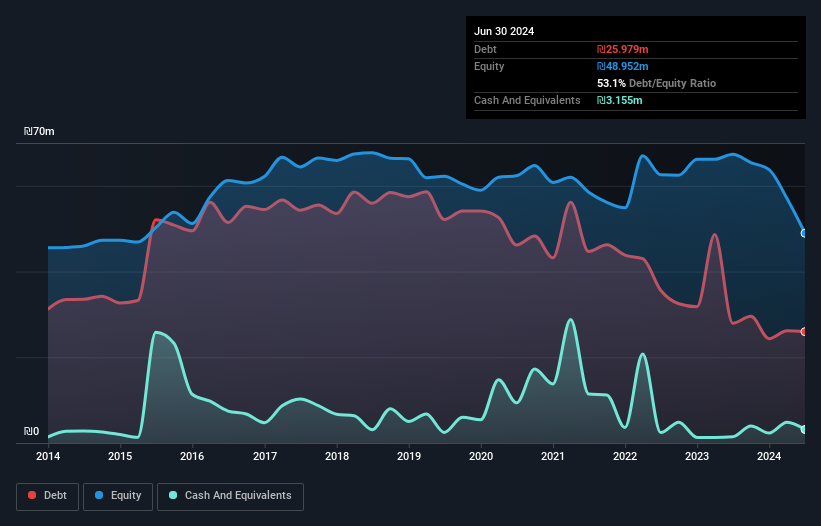Click the ₪3.155m cash value
This screenshot has width=821, height=526.
(619, 100)
